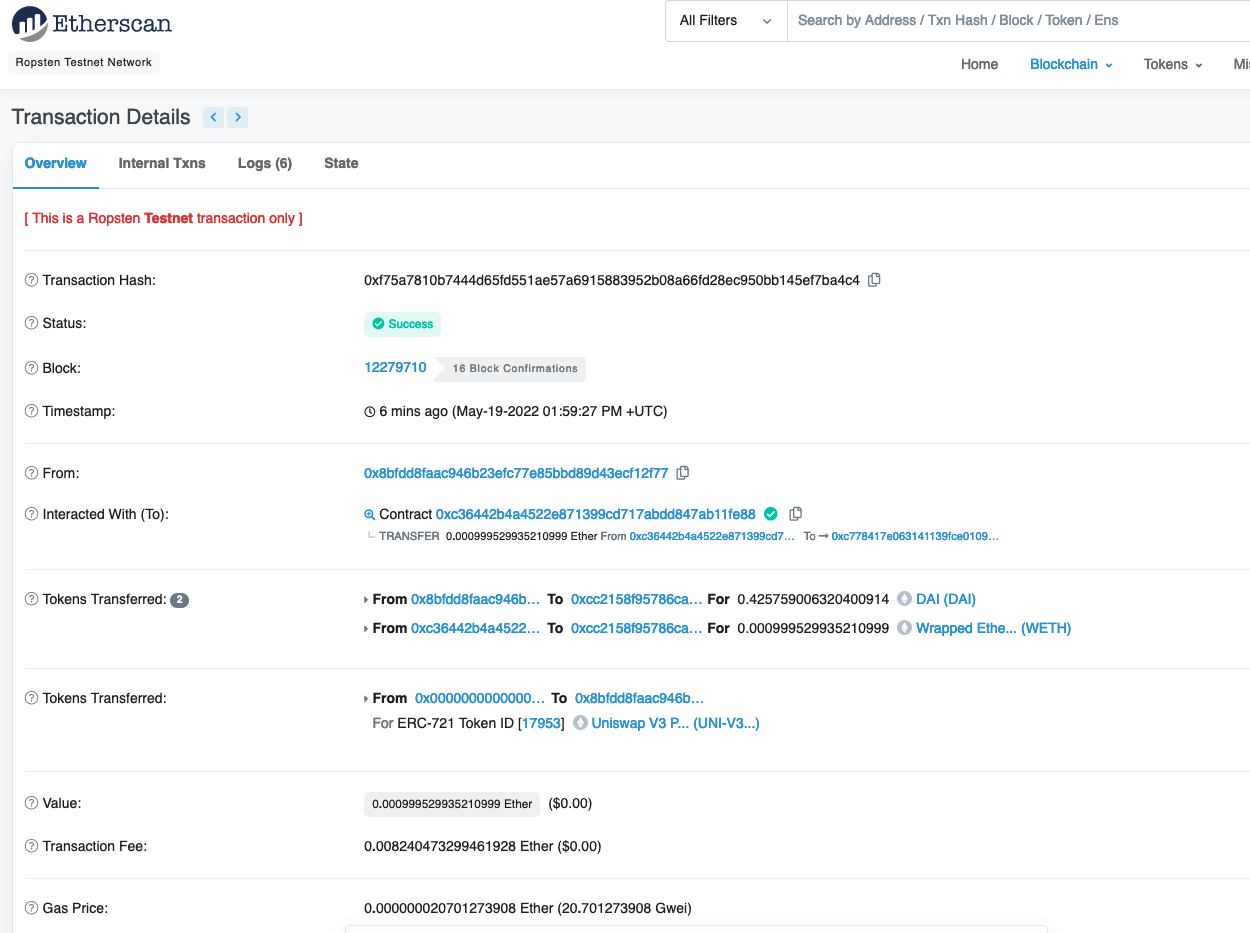Click the Tokens Transferred count badge 2
The image size is (1250, 933).
pos(179,600)
